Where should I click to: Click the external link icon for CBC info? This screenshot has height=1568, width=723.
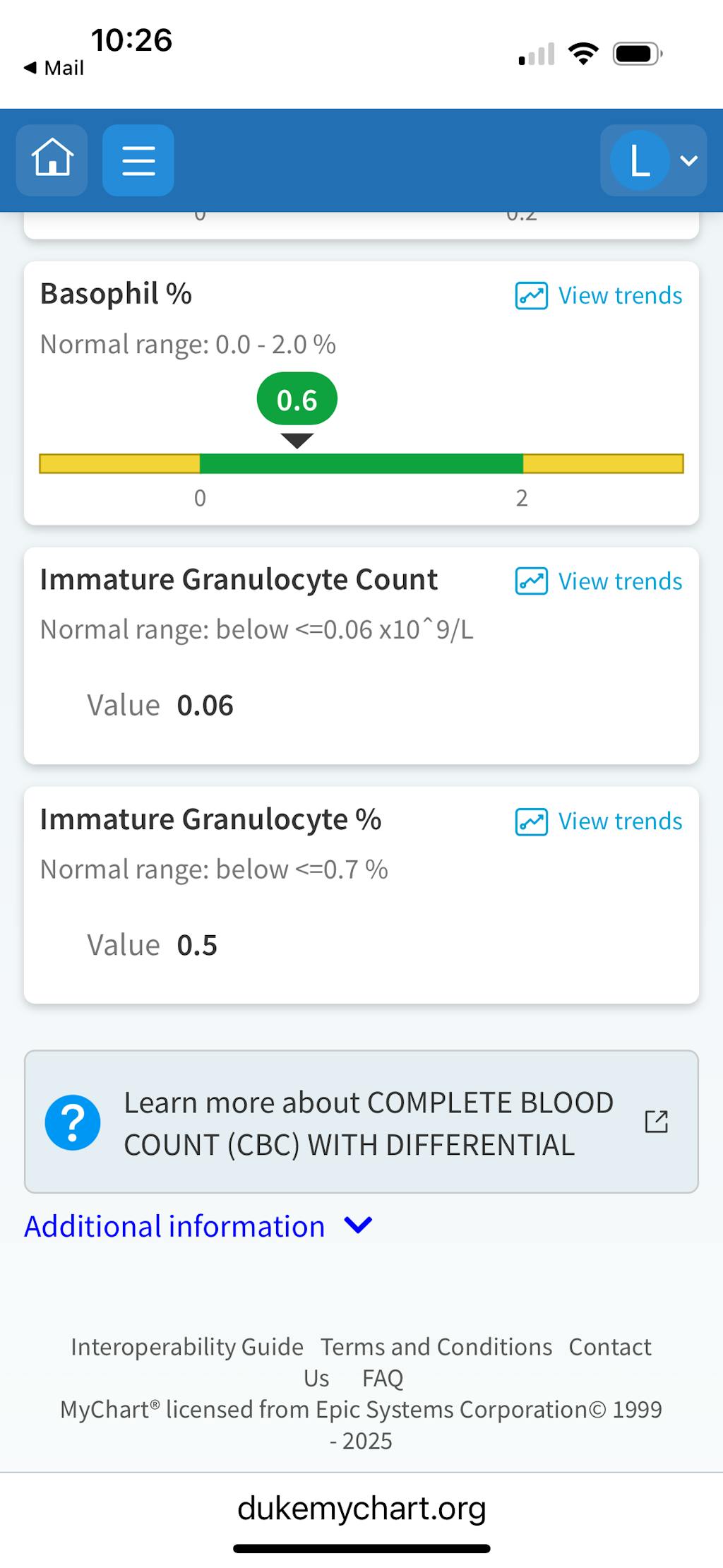(656, 1121)
